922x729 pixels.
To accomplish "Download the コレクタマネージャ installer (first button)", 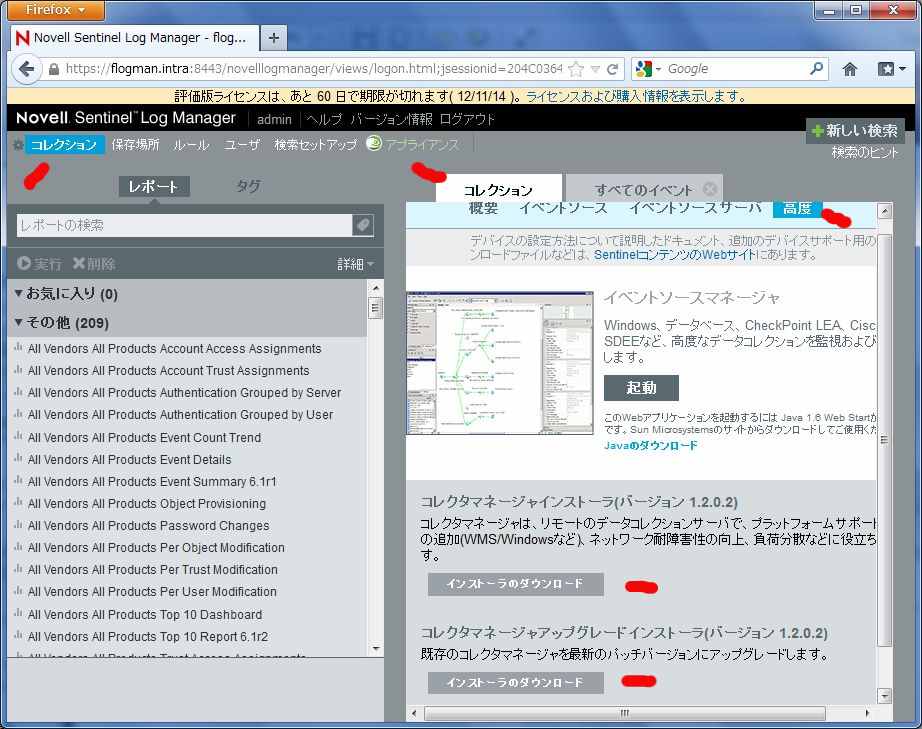I will coord(516,584).
